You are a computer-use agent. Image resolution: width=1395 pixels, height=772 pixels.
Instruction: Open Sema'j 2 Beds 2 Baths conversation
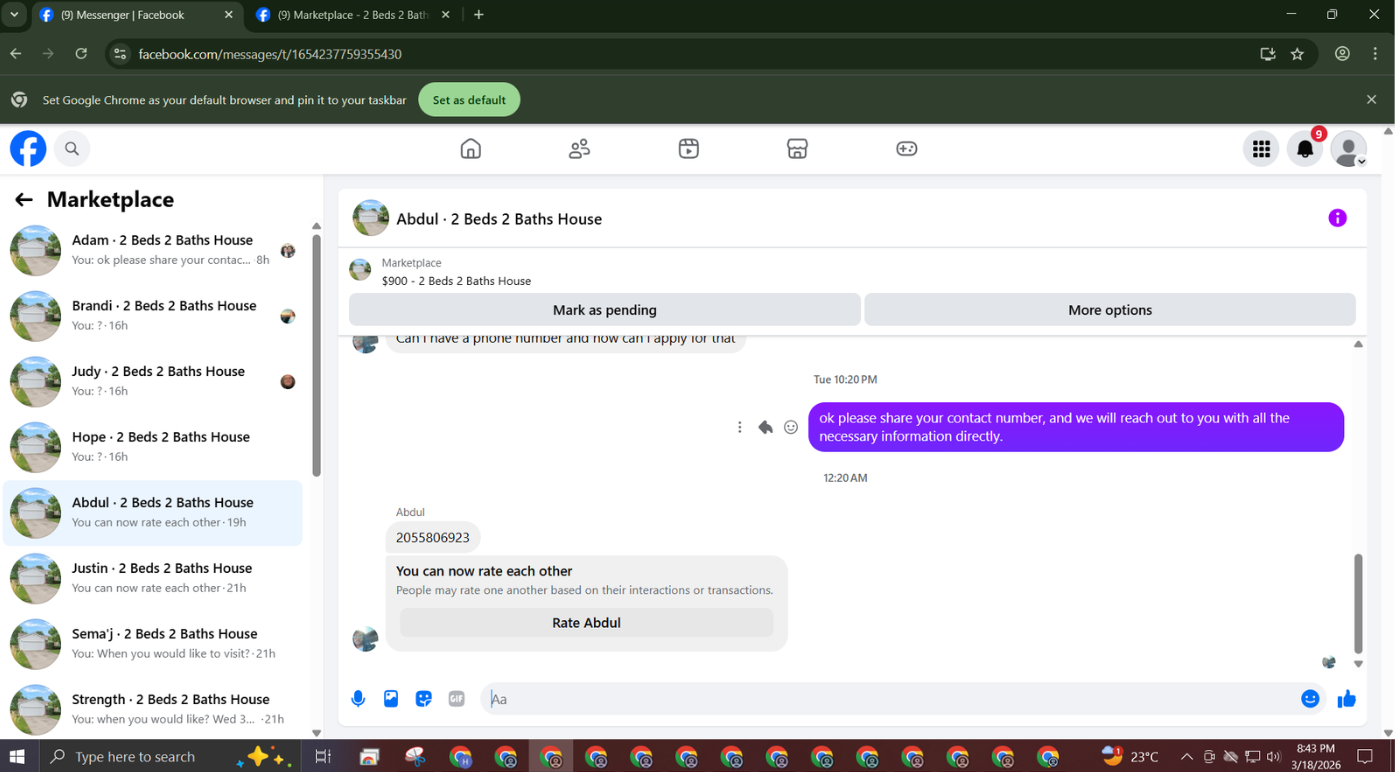pos(153,644)
